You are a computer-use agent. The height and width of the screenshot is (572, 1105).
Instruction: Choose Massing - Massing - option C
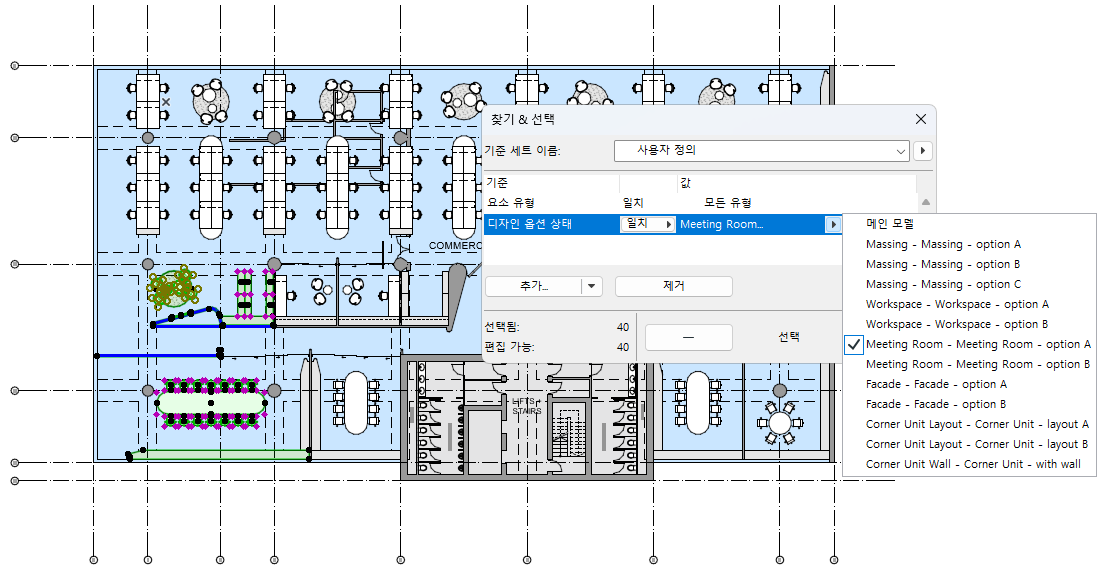[x=969, y=285]
